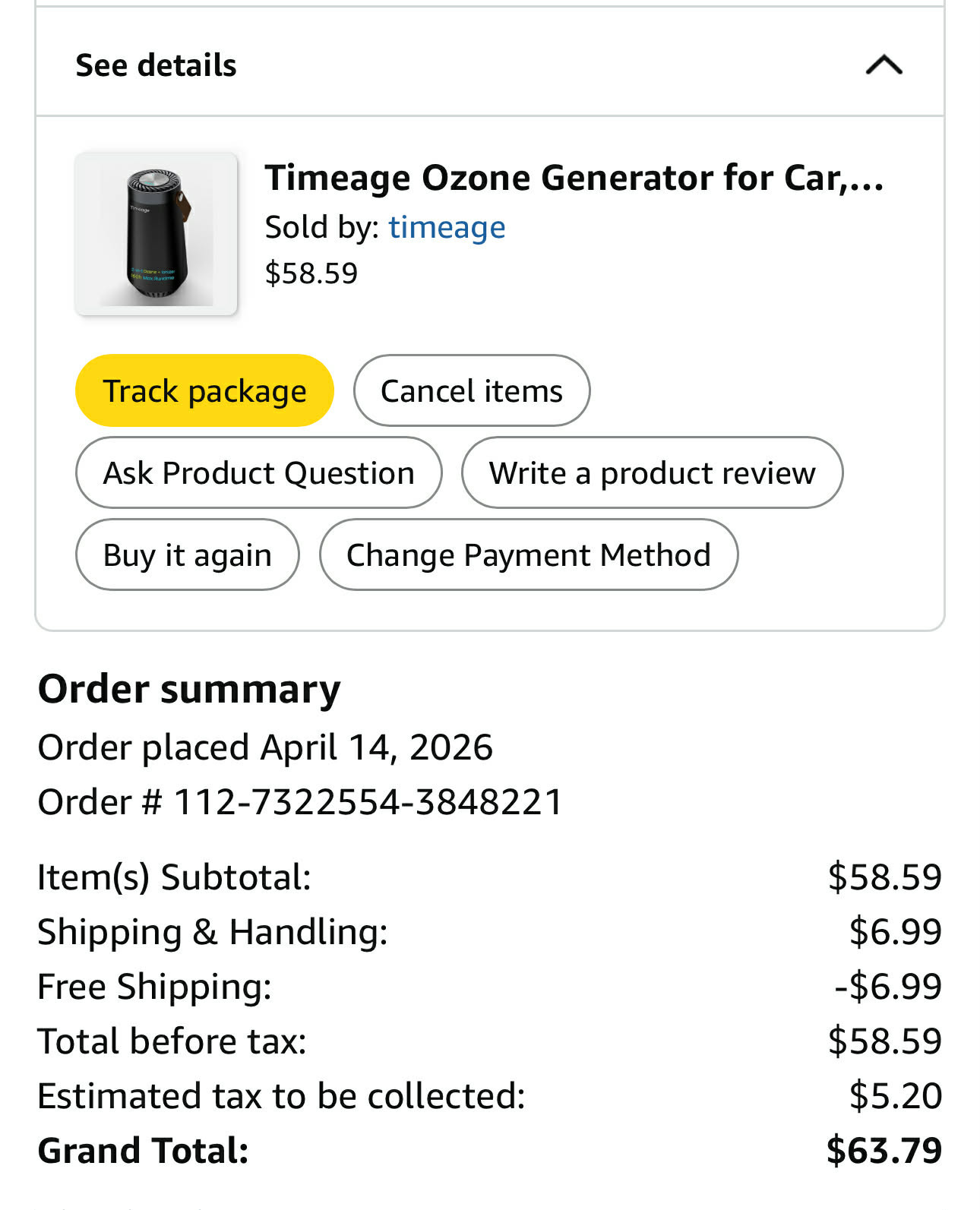The image size is (980, 1210).
Task: Open Change Payment Method
Action: [528, 555]
